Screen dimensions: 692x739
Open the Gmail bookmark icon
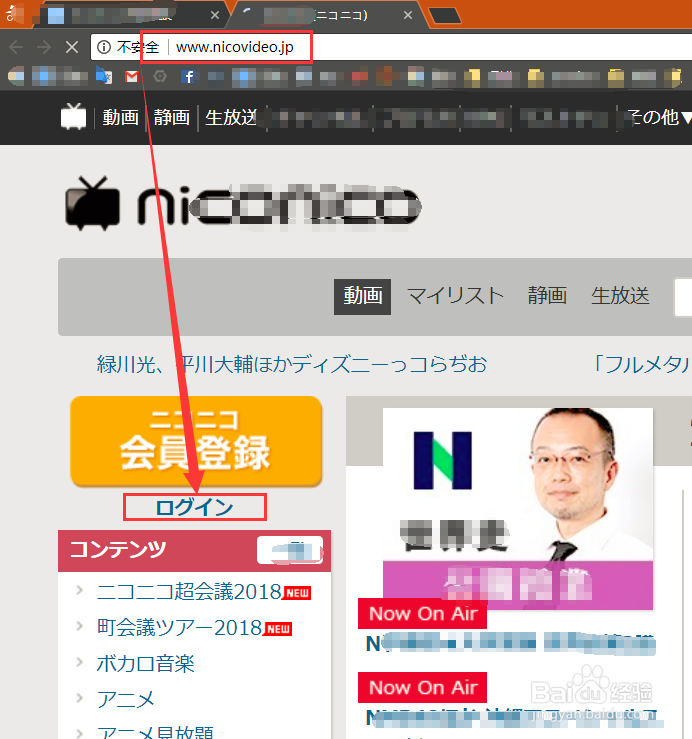coord(132,76)
